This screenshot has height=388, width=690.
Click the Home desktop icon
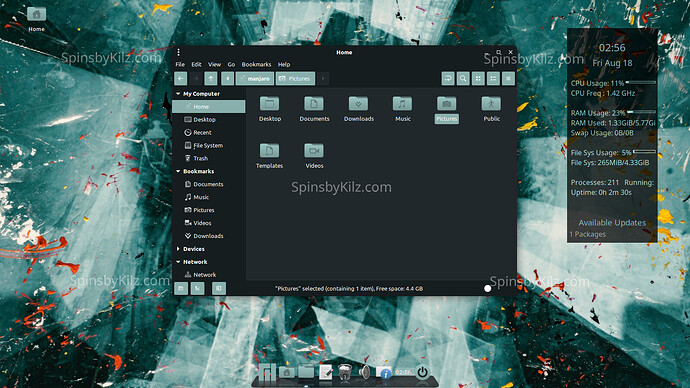tap(37, 14)
